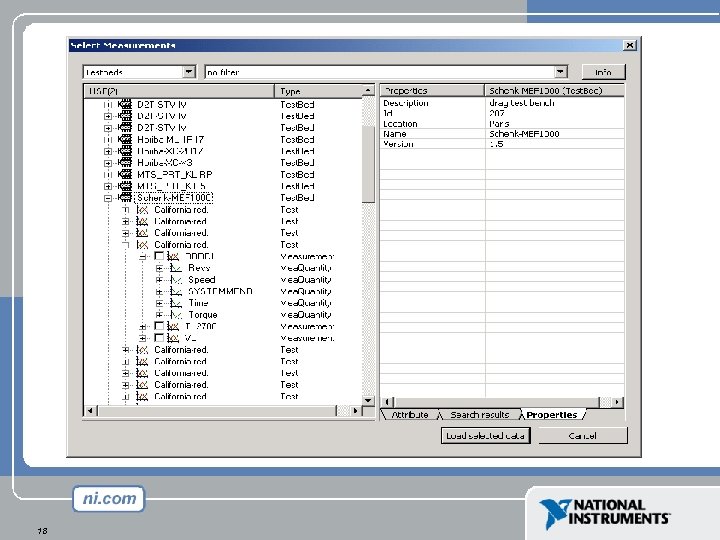
Task: Check the measurement checkbox just below Torque
Action: tap(159, 326)
